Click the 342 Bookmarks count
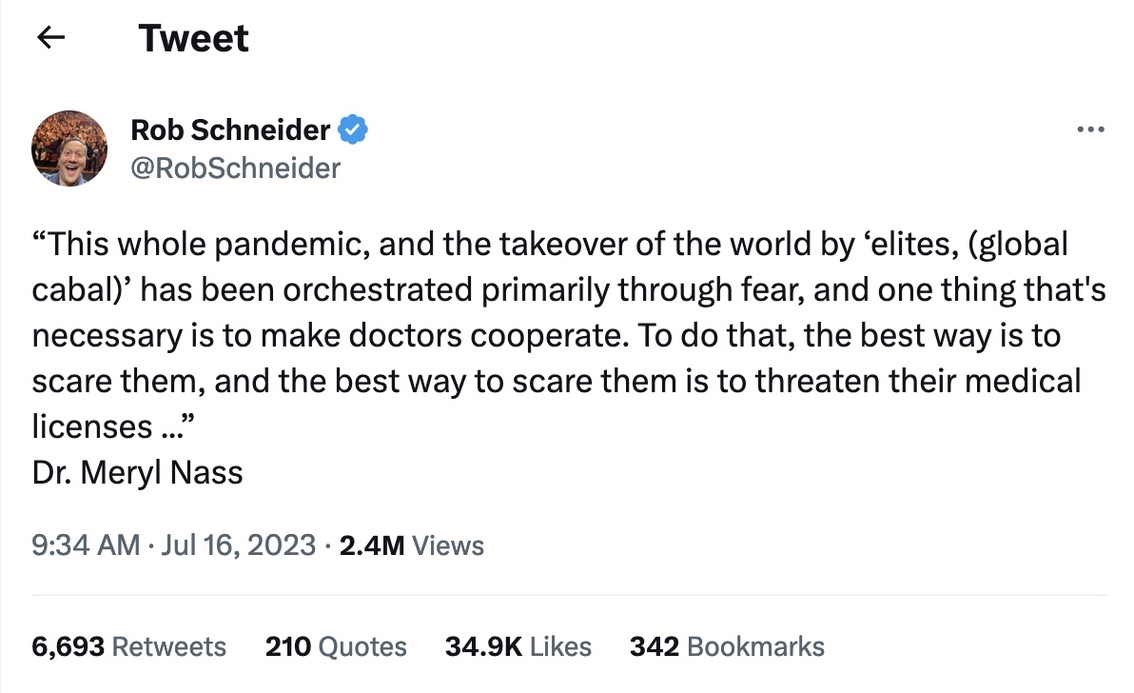The height and width of the screenshot is (693, 1134). coord(727,647)
